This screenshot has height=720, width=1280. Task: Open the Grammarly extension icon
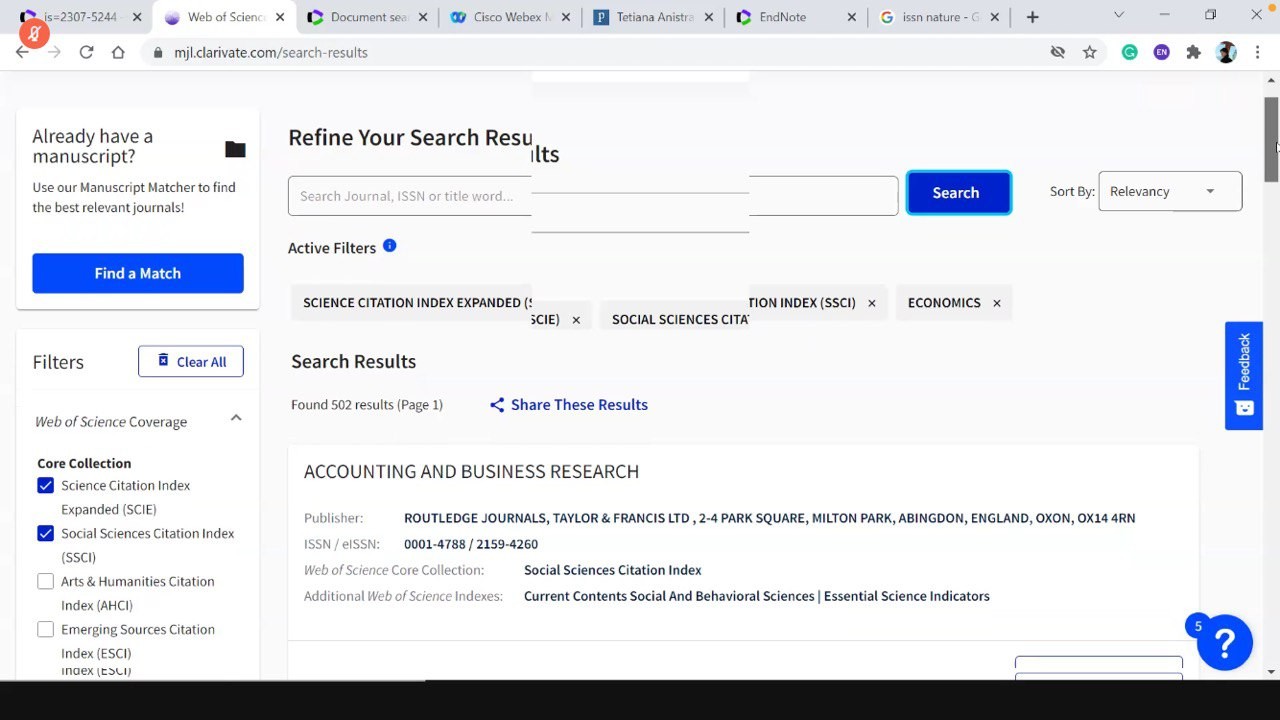click(x=1129, y=52)
